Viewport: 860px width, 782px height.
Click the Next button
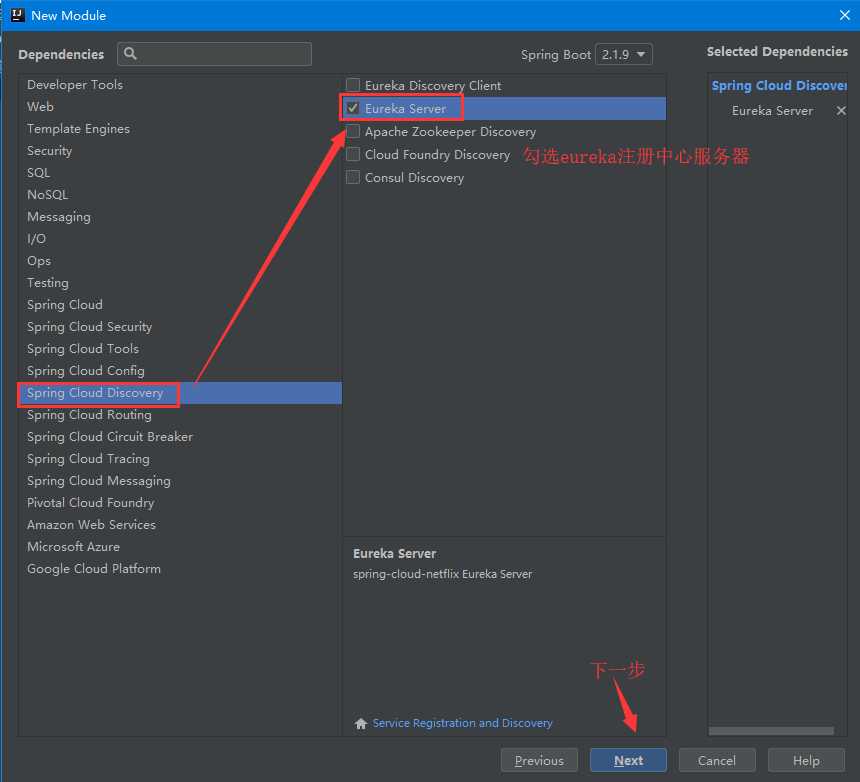(x=628, y=760)
